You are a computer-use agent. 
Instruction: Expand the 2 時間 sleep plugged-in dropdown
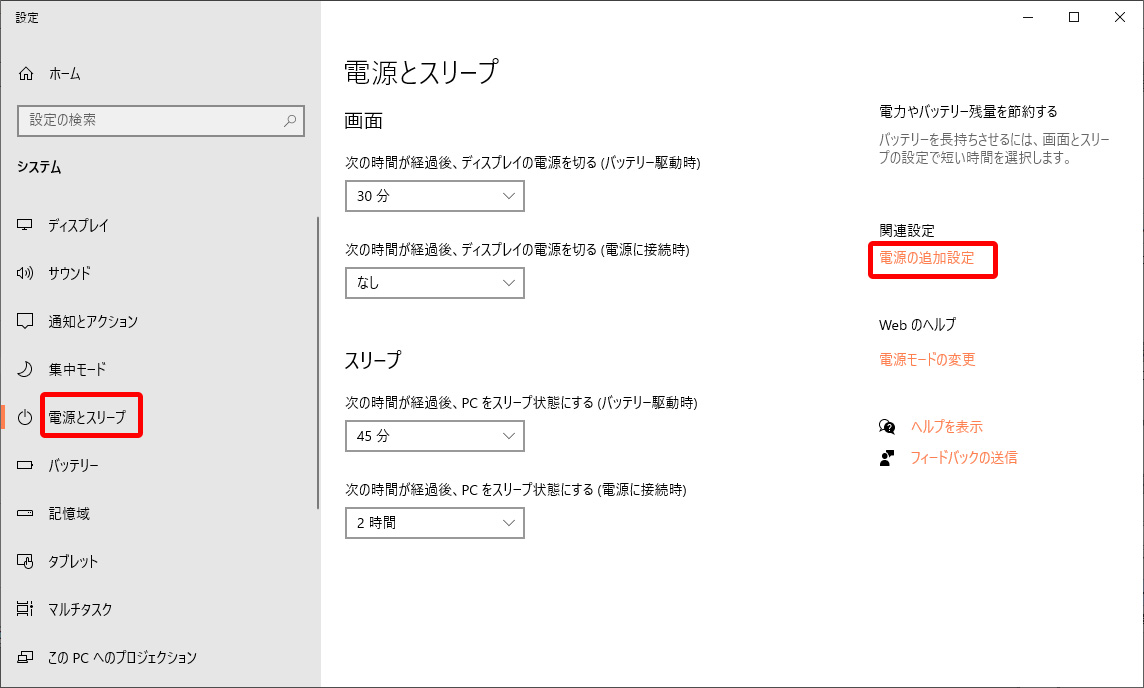click(x=434, y=522)
